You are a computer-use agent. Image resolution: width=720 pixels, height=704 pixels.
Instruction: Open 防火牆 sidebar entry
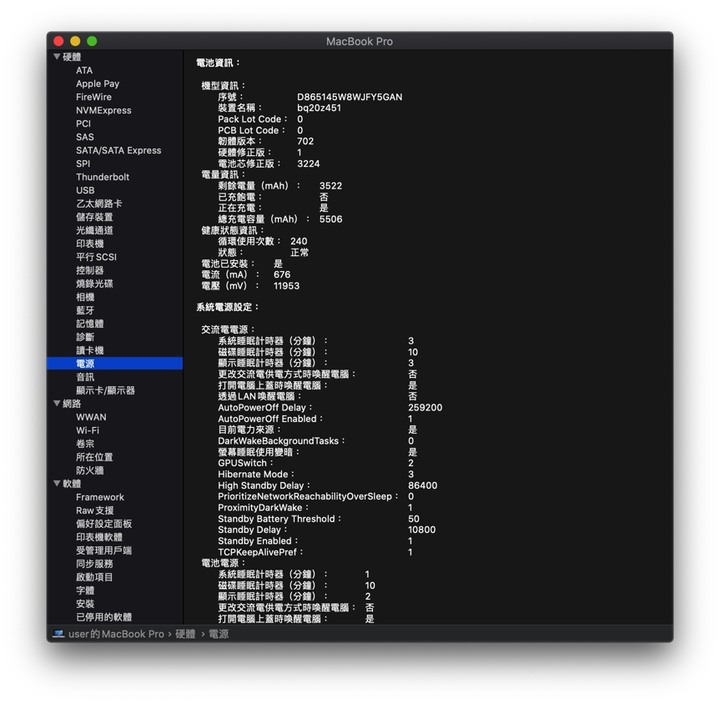(x=90, y=470)
